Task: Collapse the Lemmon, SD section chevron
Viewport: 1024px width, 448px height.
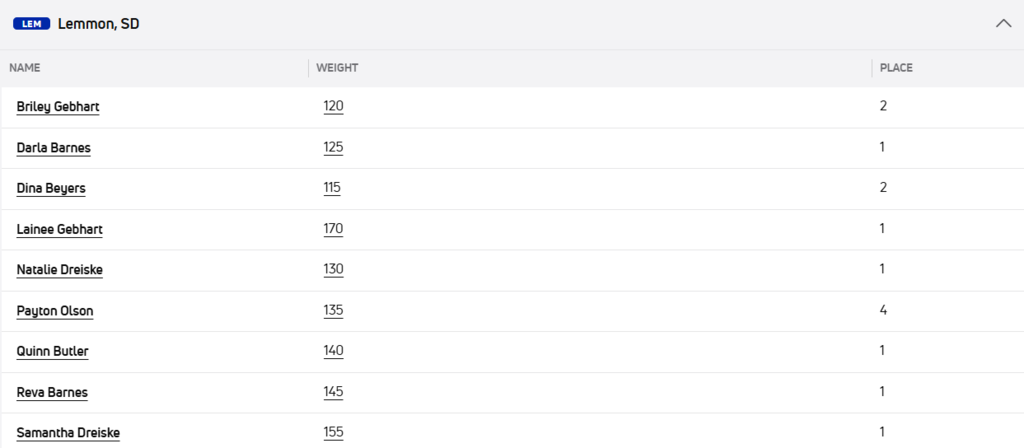Action: [x=1004, y=24]
